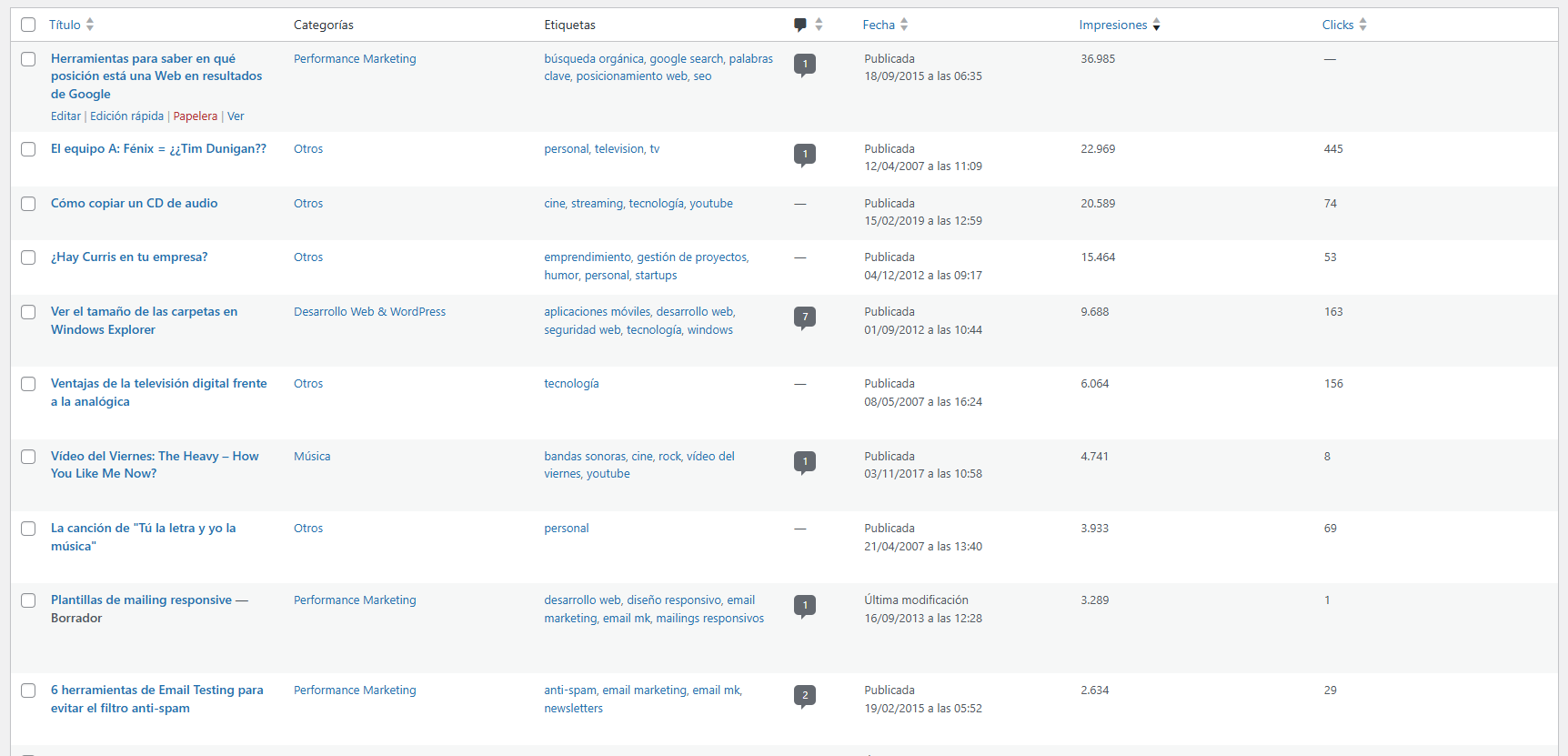The height and width of the screenshot is (756, 1568).
Task: Tick the Cómo copiar un CD checkbox
Action: pos(28,204)
